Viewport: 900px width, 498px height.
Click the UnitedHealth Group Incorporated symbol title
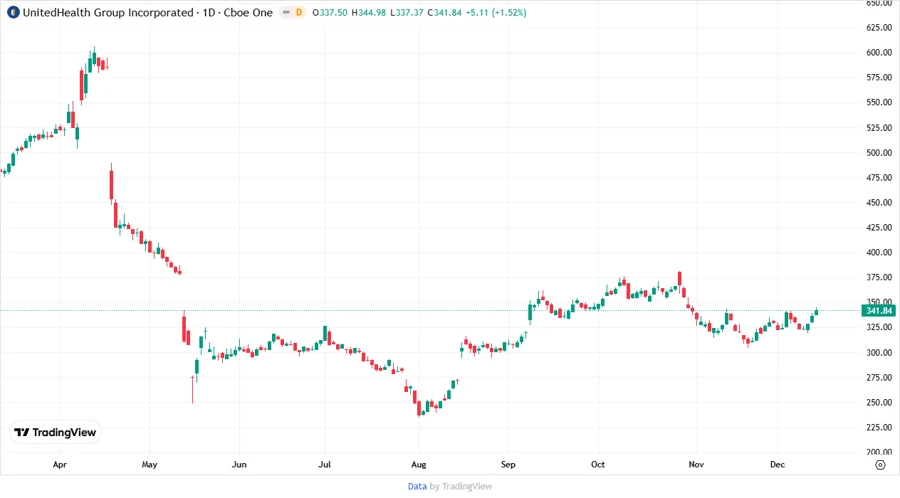pos(108,12)
